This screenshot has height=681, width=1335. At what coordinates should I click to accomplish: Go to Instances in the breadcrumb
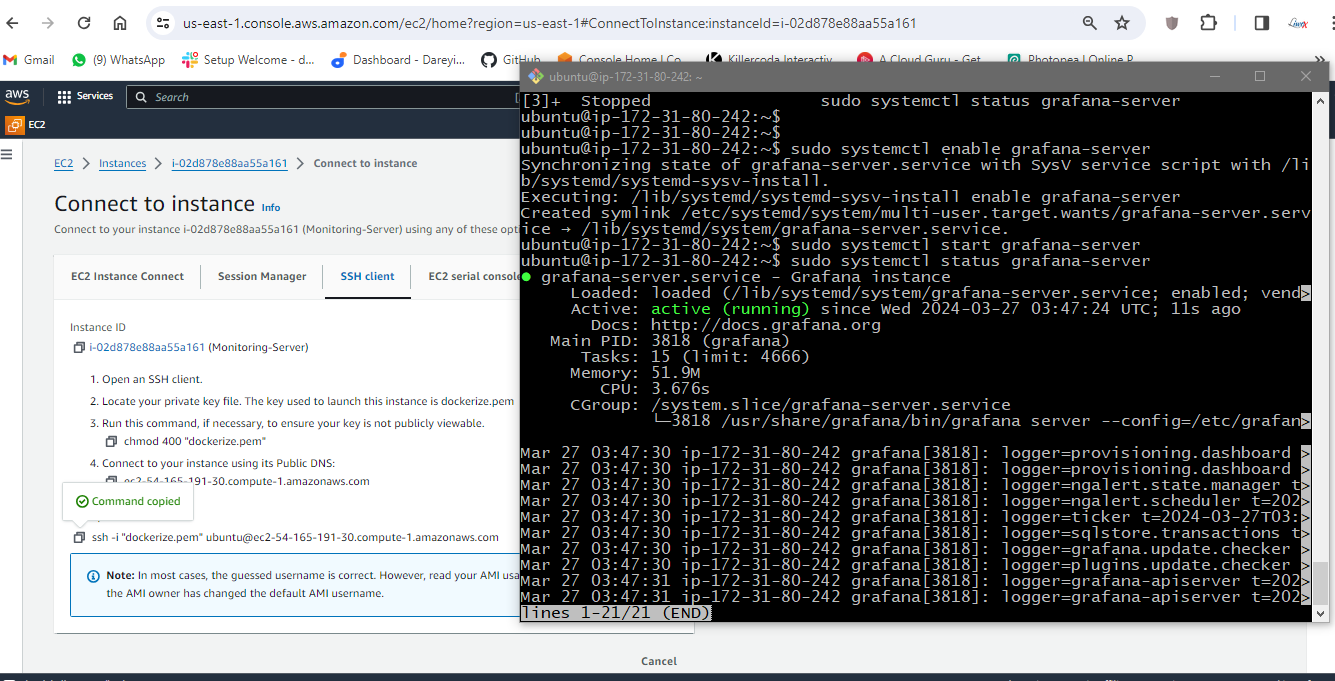[x=123, y=163]
